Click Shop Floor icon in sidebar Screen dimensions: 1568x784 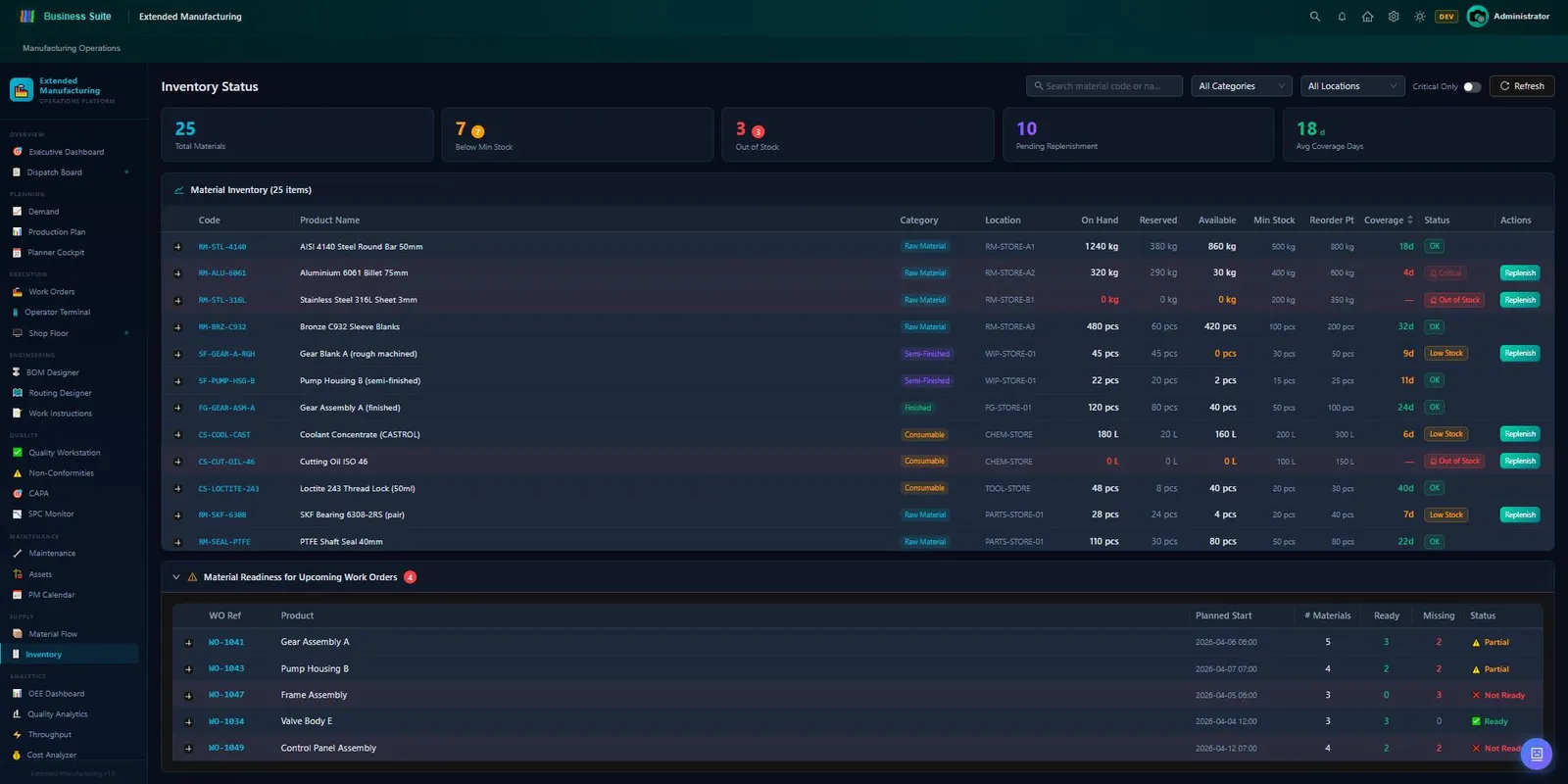pyautogui.click(x=17, y=333)
